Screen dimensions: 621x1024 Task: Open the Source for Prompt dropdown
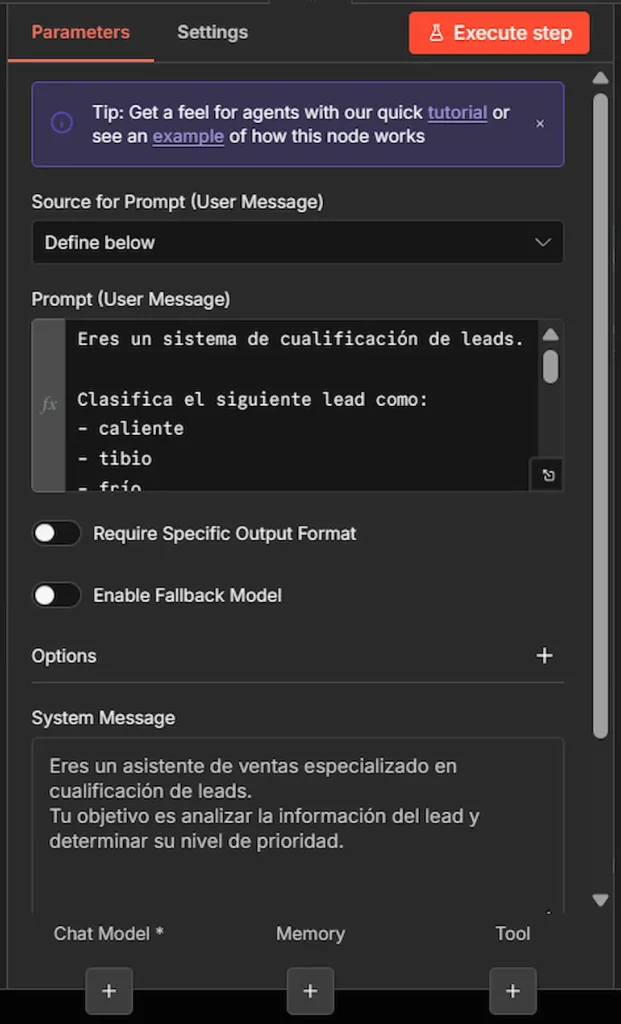(298, 242)
